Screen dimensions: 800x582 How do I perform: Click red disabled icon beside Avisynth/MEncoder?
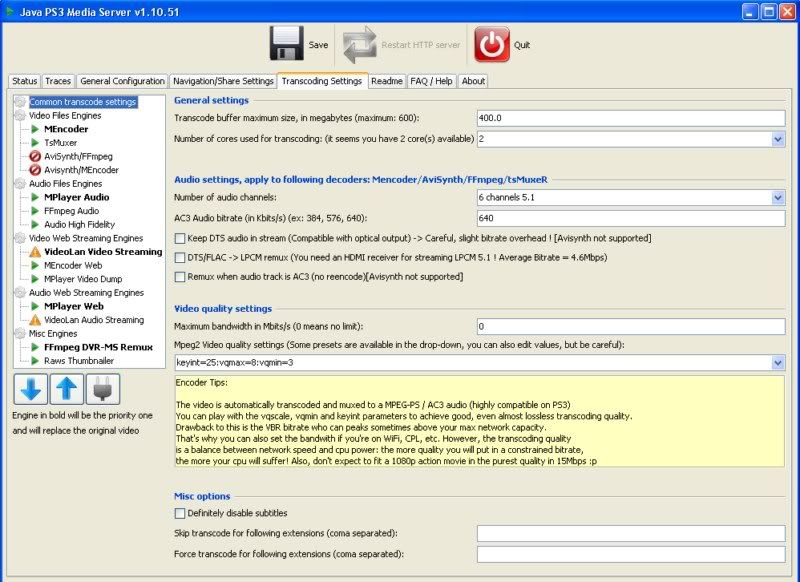click(35, 170)
